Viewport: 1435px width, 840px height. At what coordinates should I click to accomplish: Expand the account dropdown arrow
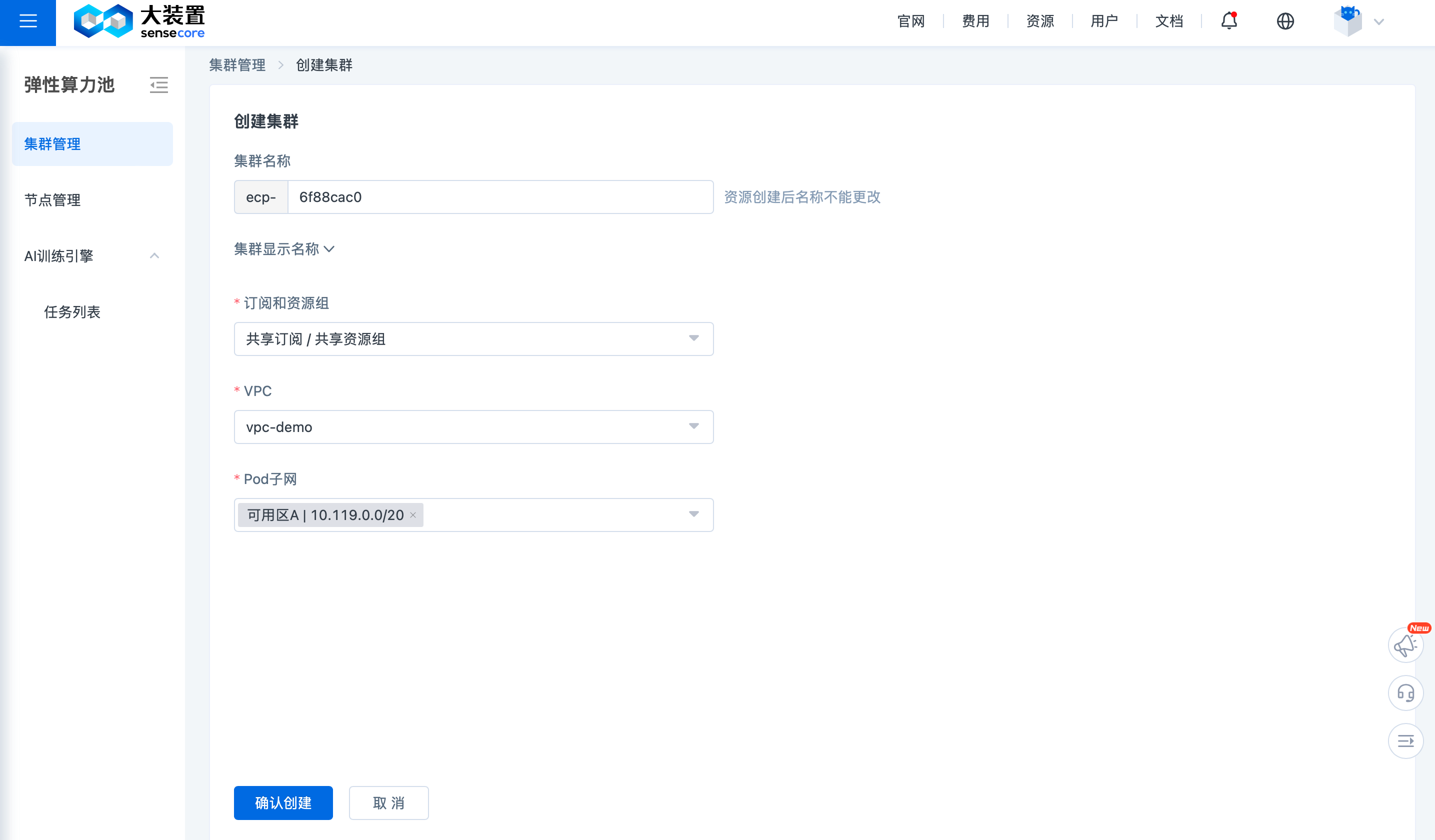pos(1378,22)
